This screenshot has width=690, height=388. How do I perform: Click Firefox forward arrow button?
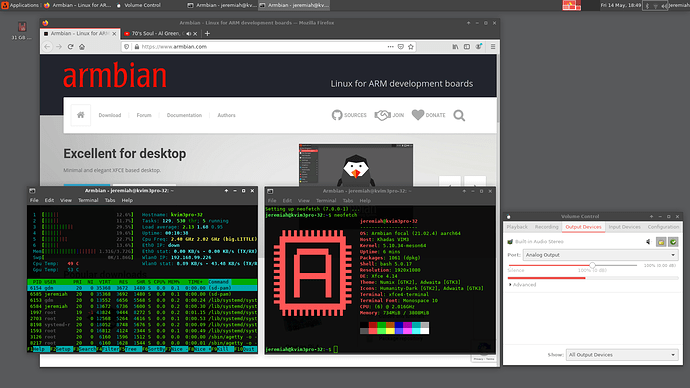tap(59, 47)
